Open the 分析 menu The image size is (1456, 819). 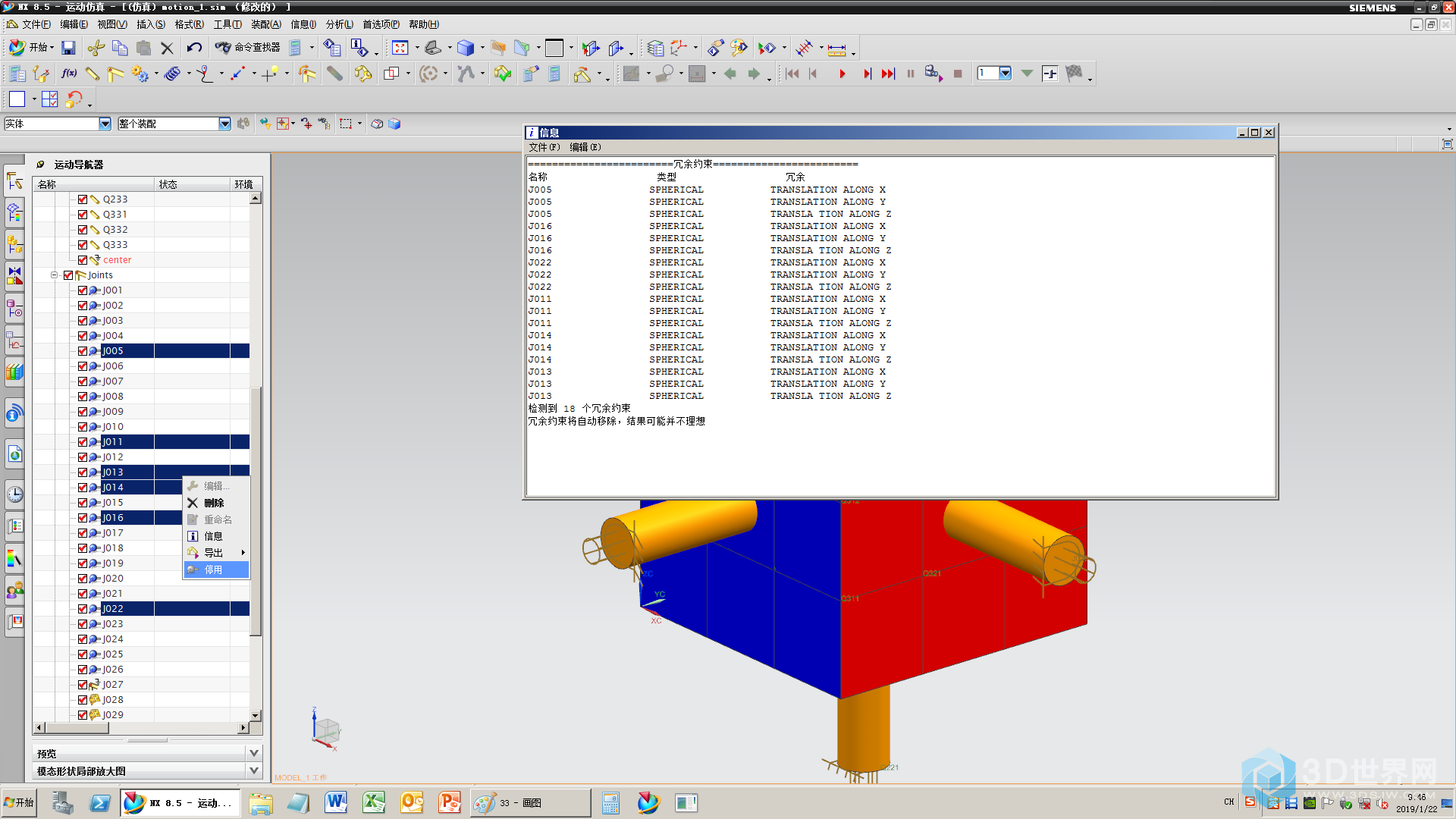340,24
